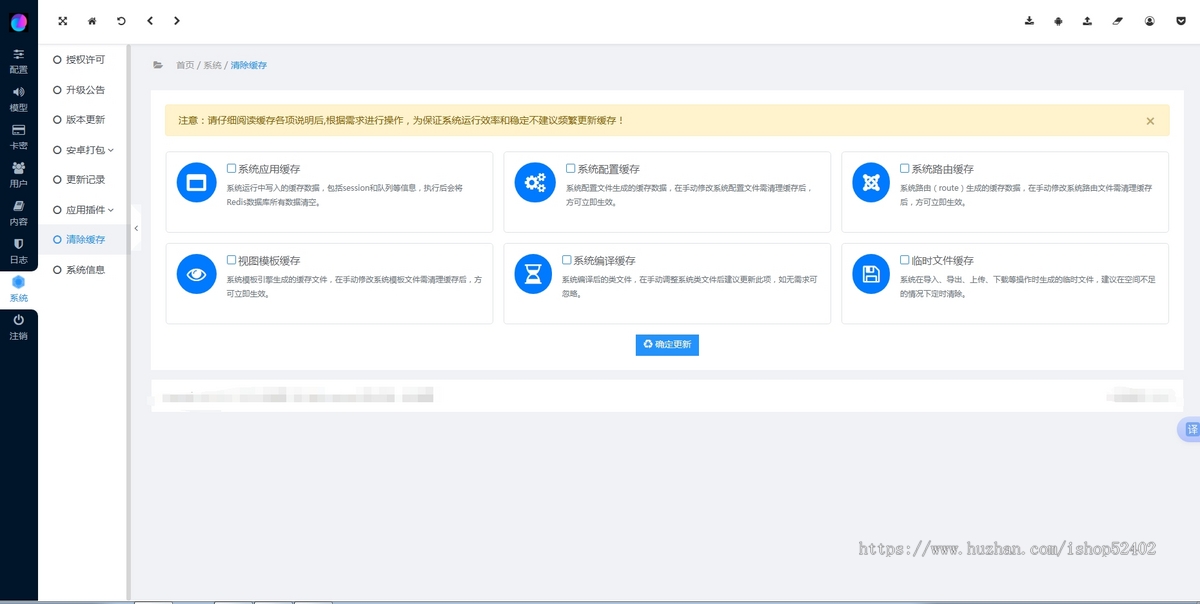Dismiss the yellow notice with the X button

pos(1150,121)
